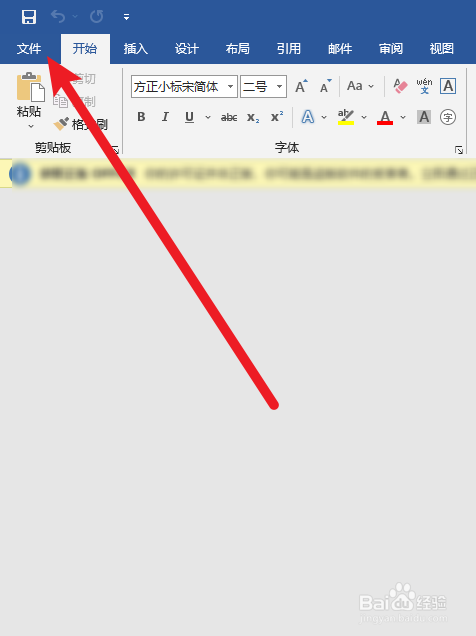476x636 pixels.
Task: Open the Aa change case menu
Action: tap(360, 86)
